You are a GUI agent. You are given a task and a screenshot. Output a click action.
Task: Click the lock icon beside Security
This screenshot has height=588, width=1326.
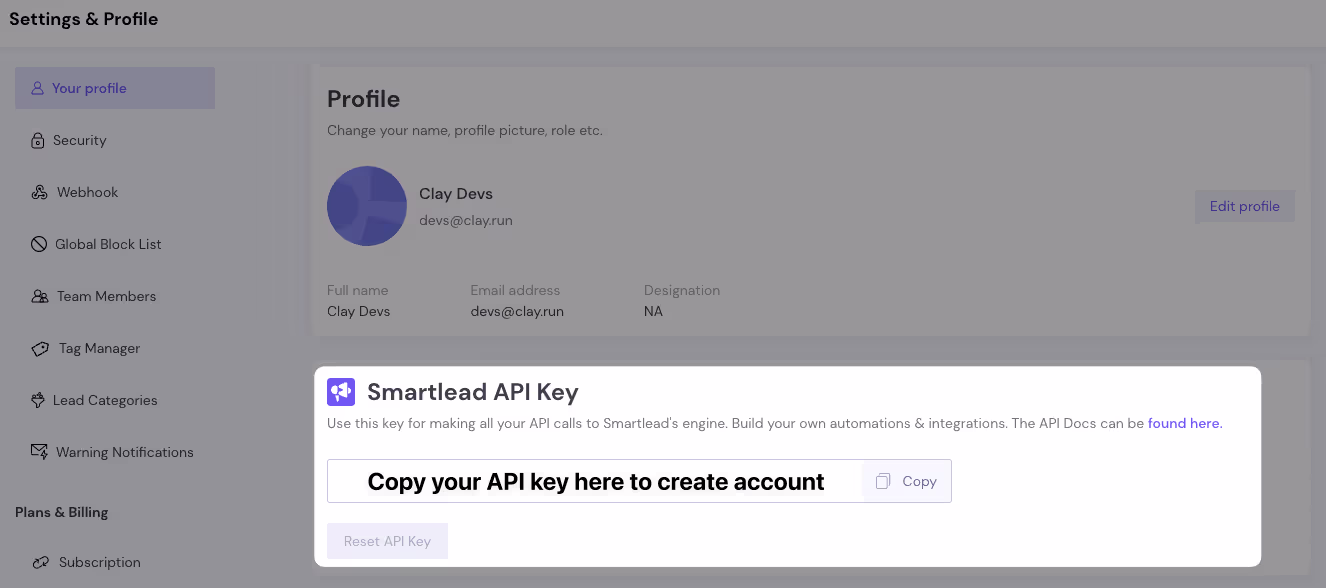tap(38, 140)
